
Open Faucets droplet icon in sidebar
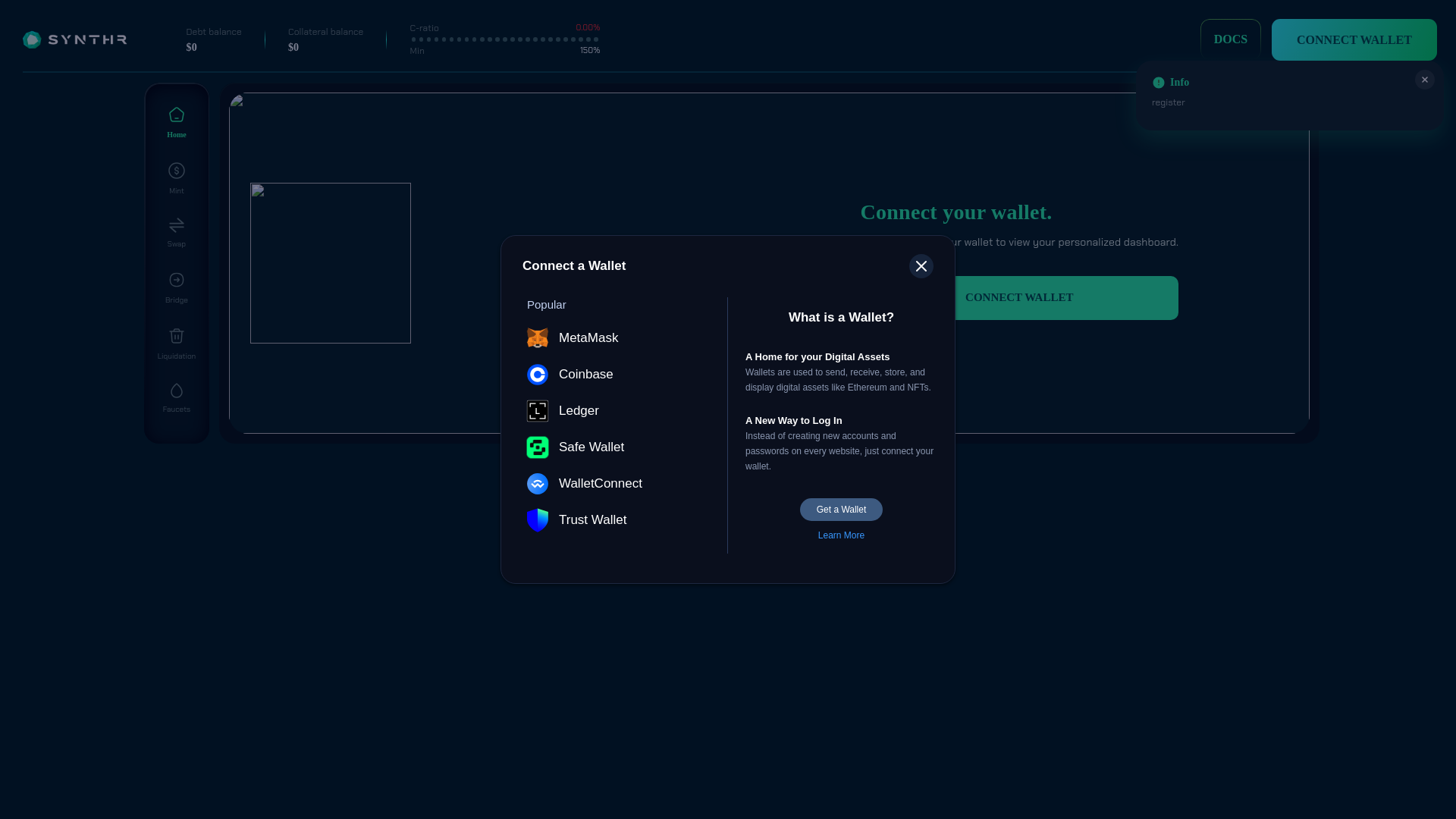point(177,391)
